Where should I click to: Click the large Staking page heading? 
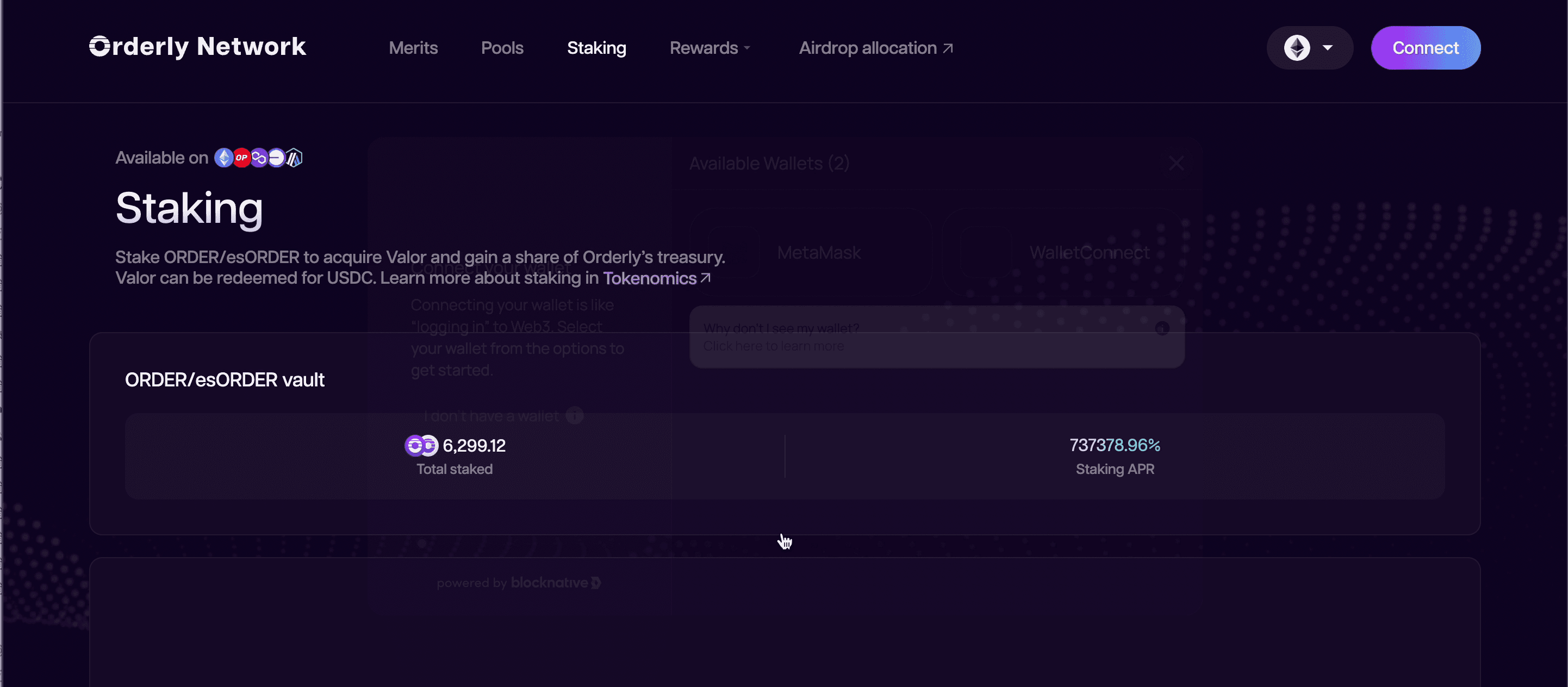point(189,209)
